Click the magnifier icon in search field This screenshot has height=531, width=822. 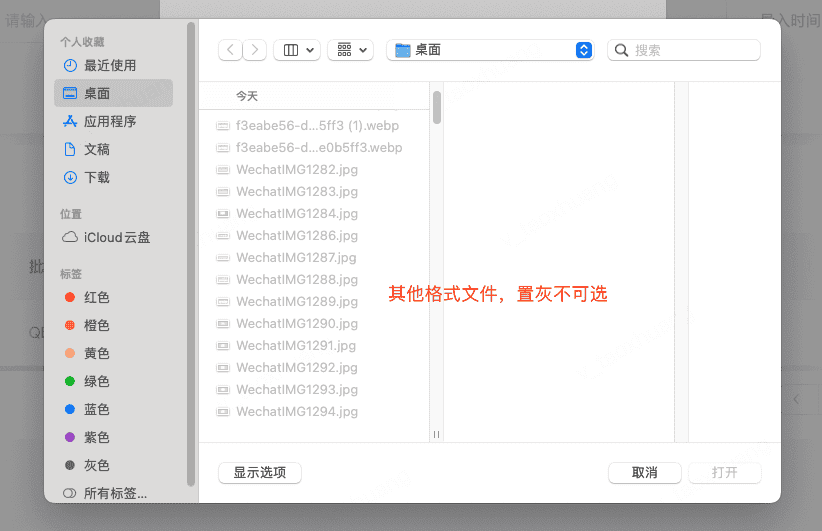pos(621,50)
